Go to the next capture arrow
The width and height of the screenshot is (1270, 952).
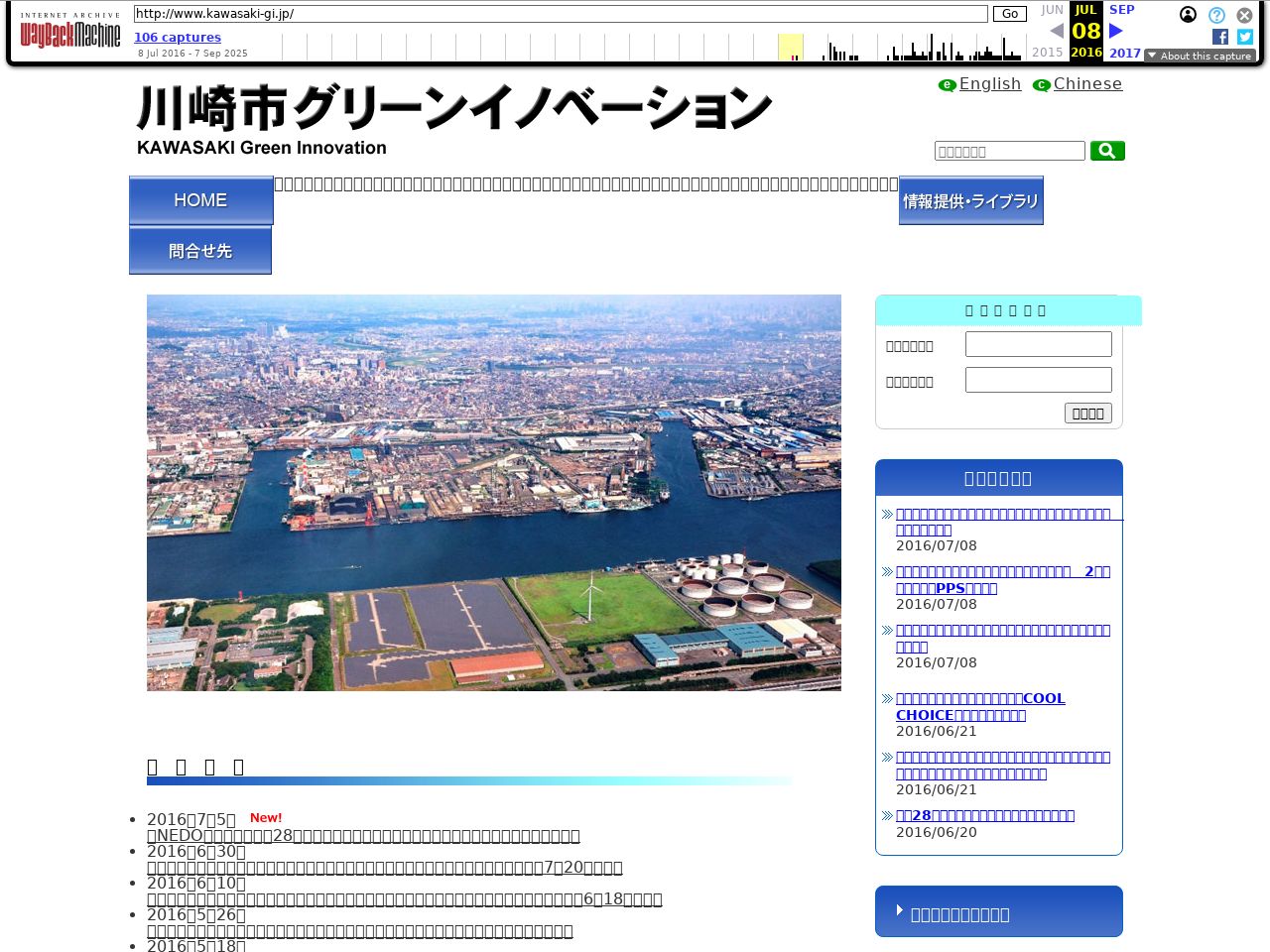coord(1116,31)
